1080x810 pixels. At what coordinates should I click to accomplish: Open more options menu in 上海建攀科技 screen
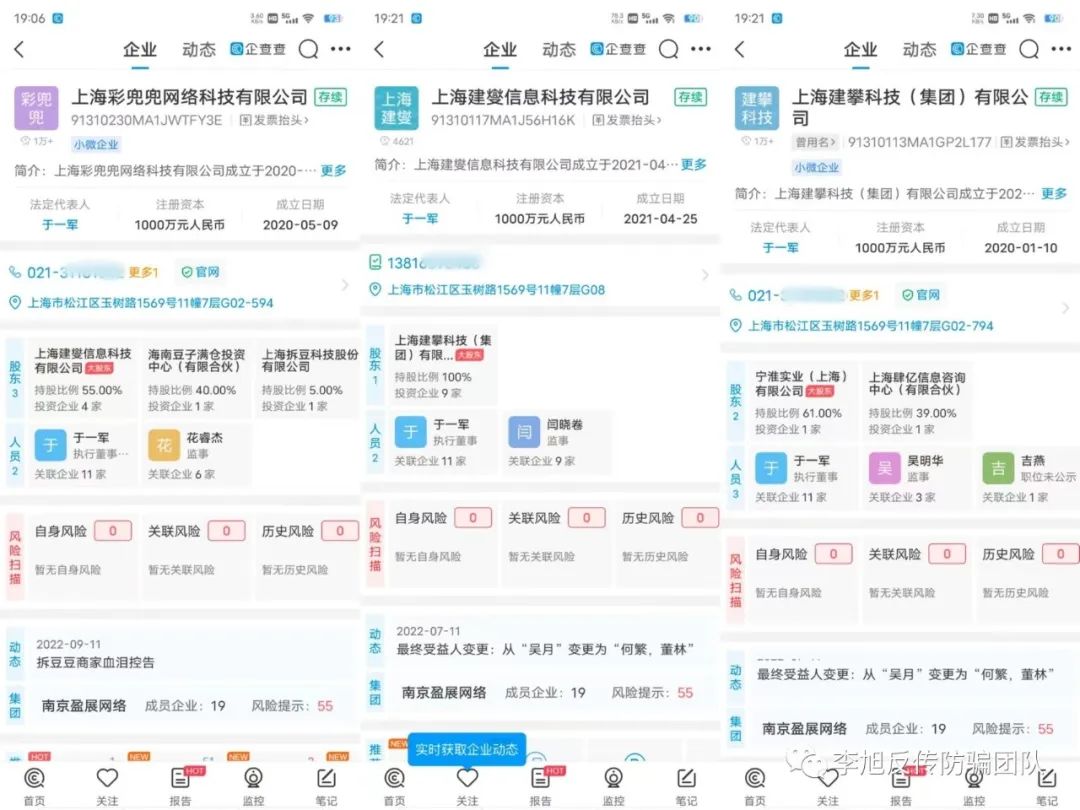[1061, 49]
